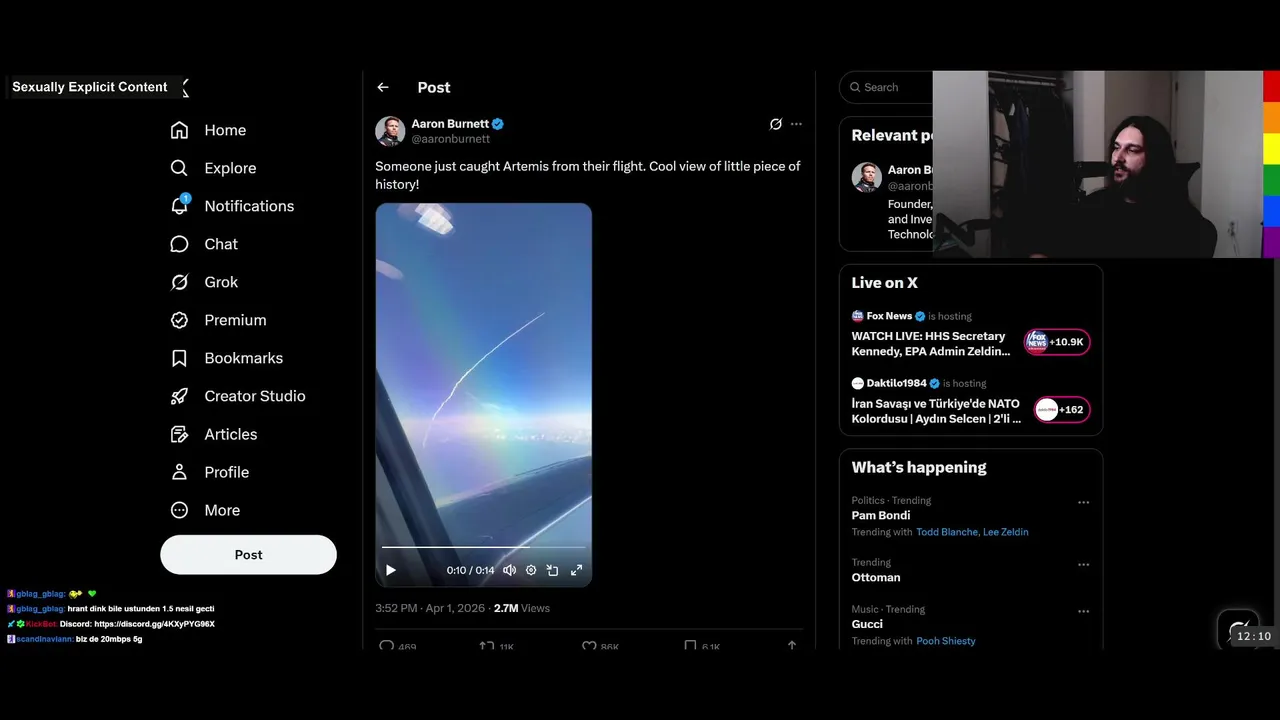Click the Creator Studio rocket icon
Viewport: 1280px width, 720px height.
click(x=179, y=396)
